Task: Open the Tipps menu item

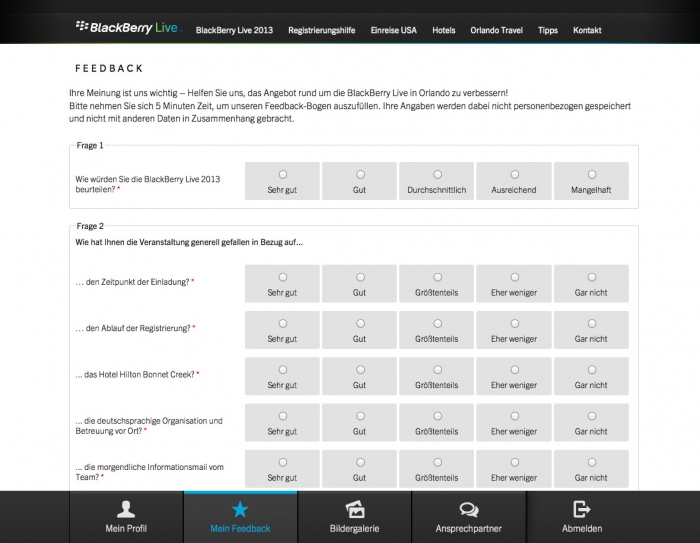Action: tap(548, 30)
